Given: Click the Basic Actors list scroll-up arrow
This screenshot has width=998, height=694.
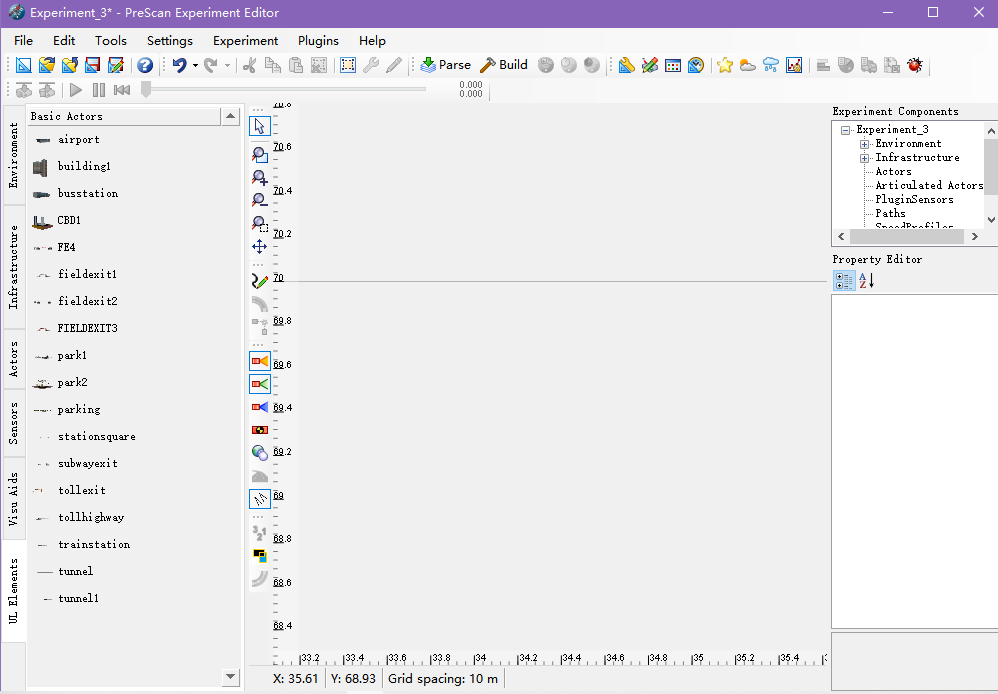Looking at the screenshot, I should [x=230, y=116].
